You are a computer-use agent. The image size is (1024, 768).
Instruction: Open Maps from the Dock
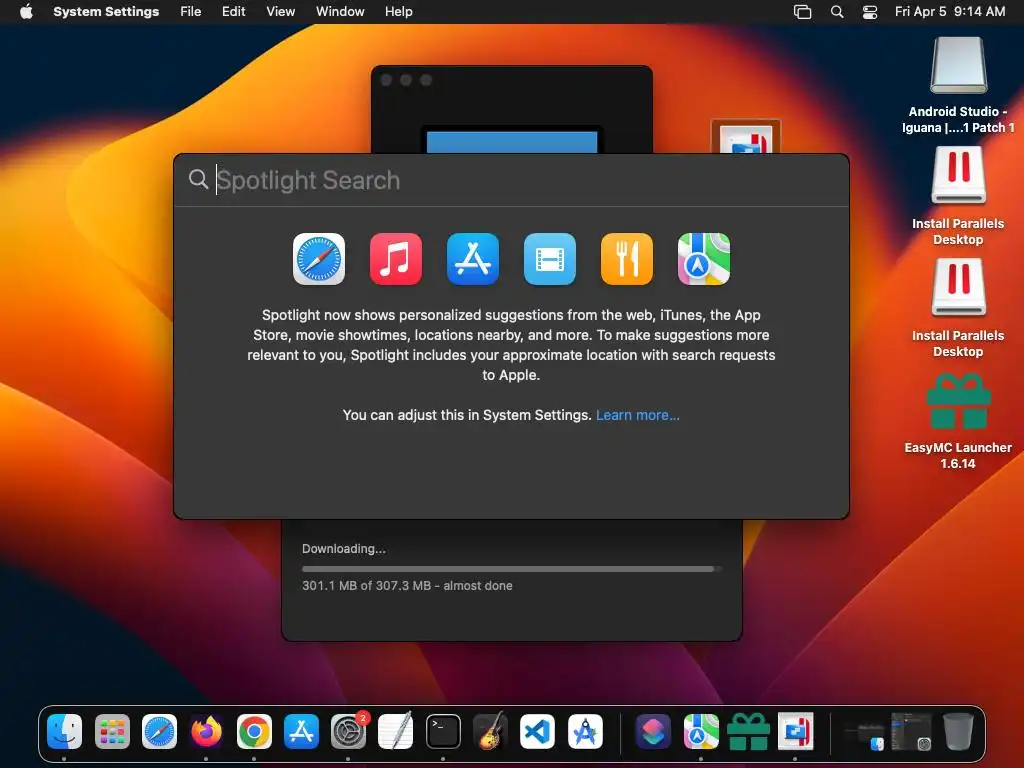[701, 731]
